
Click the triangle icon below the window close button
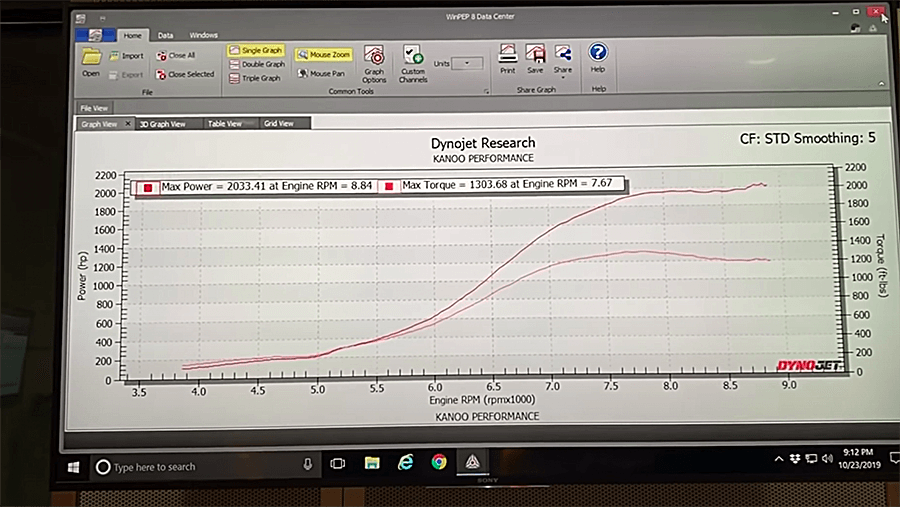tap(873, 28)
